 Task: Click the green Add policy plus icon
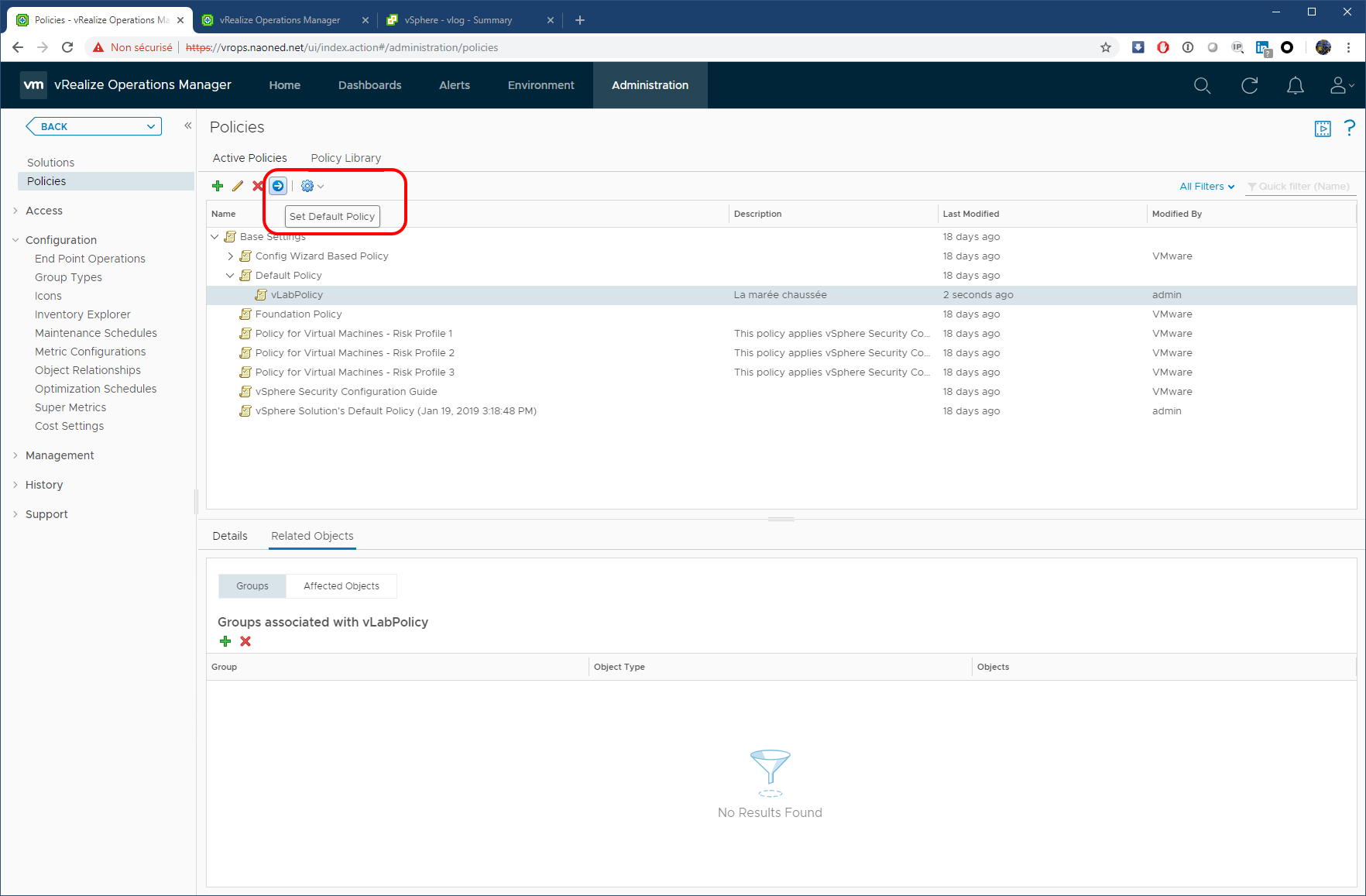point(218,186)
